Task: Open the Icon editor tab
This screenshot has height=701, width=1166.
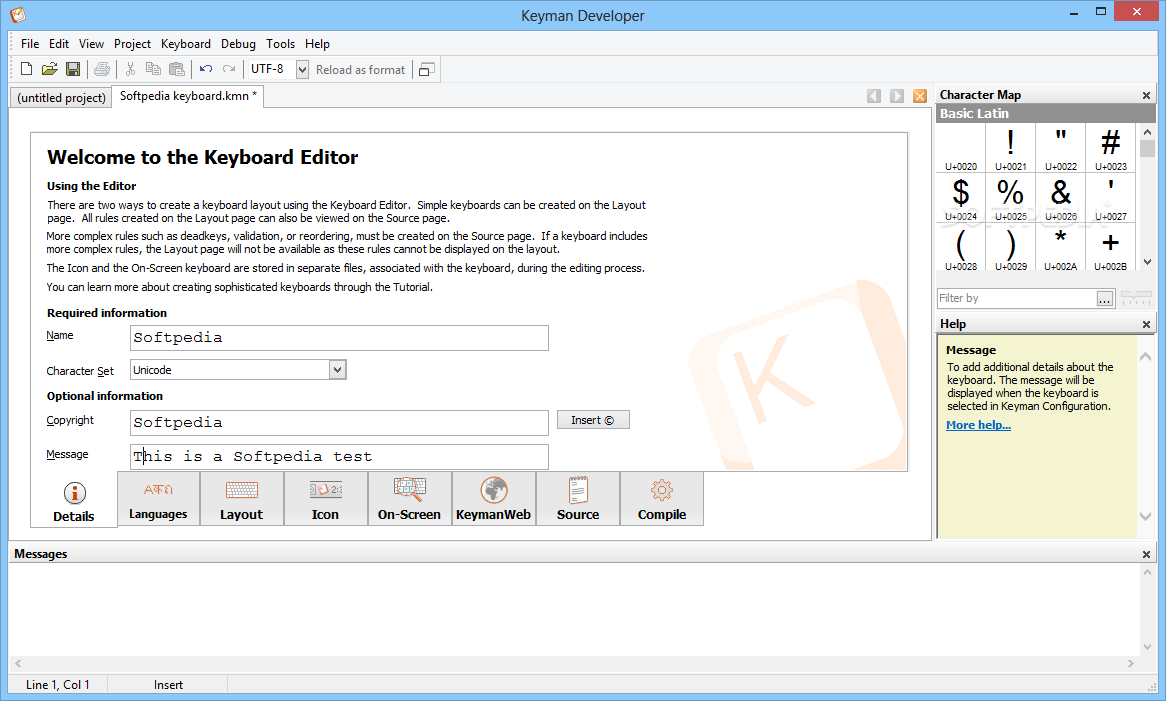Action: click(326, 499)
